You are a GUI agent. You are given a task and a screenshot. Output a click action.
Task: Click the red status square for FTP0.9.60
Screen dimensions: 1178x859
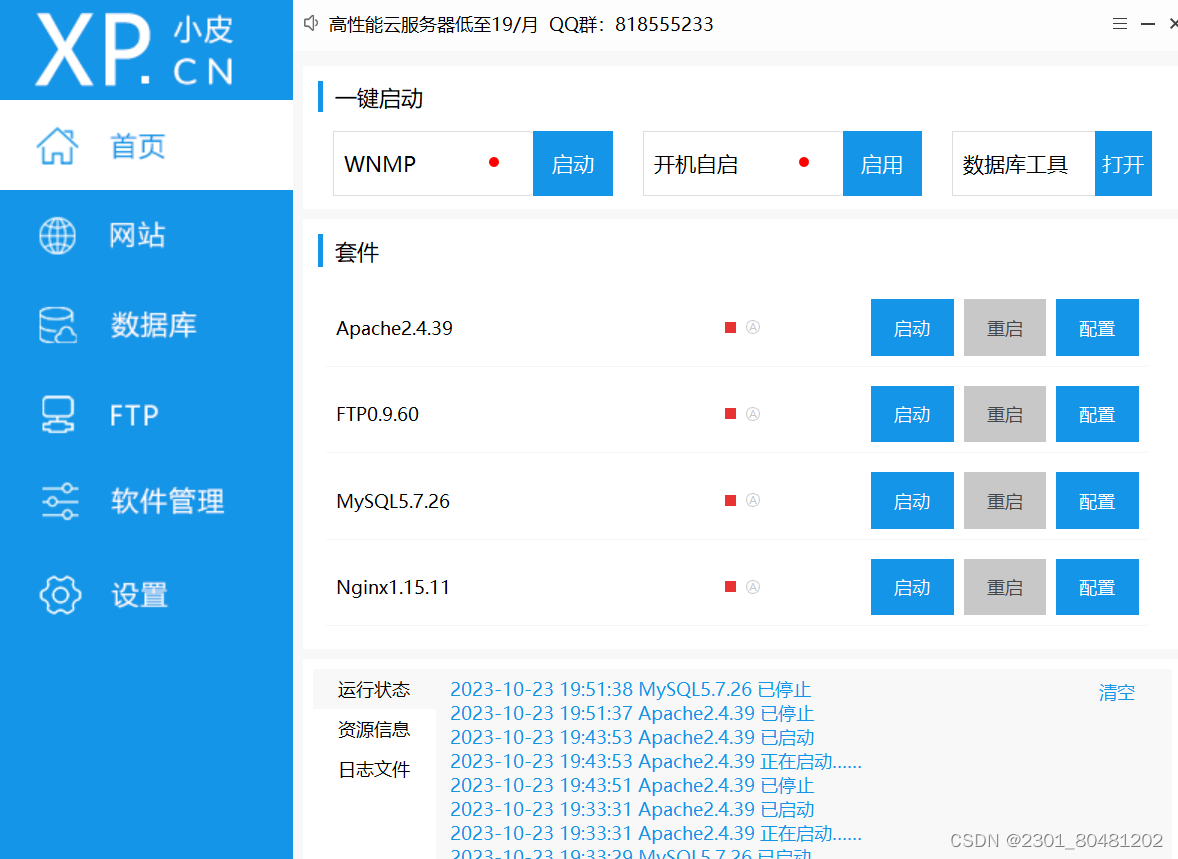point(730,414)
